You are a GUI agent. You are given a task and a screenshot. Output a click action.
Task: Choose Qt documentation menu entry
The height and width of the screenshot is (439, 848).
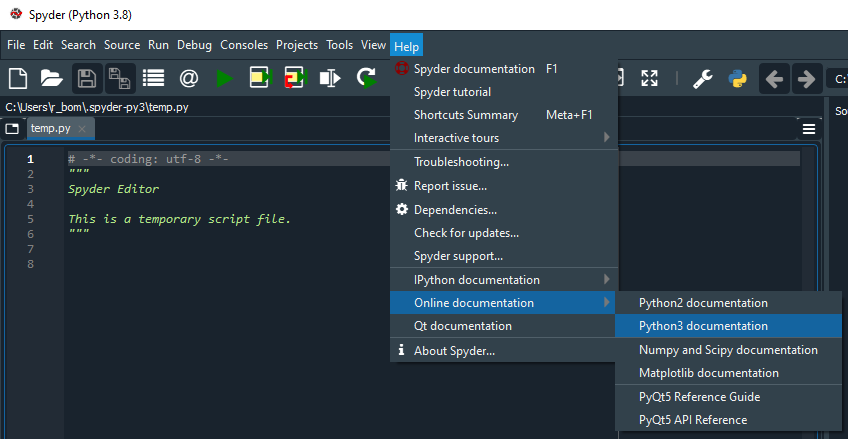click(x=504, y=325)
